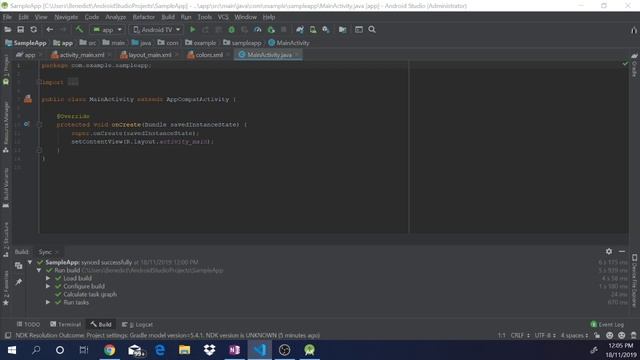This screenshot has width=640, height=360.
Task: Click the Synchronize refresh icon in the toolbar
Action: [x=33, y=29]
